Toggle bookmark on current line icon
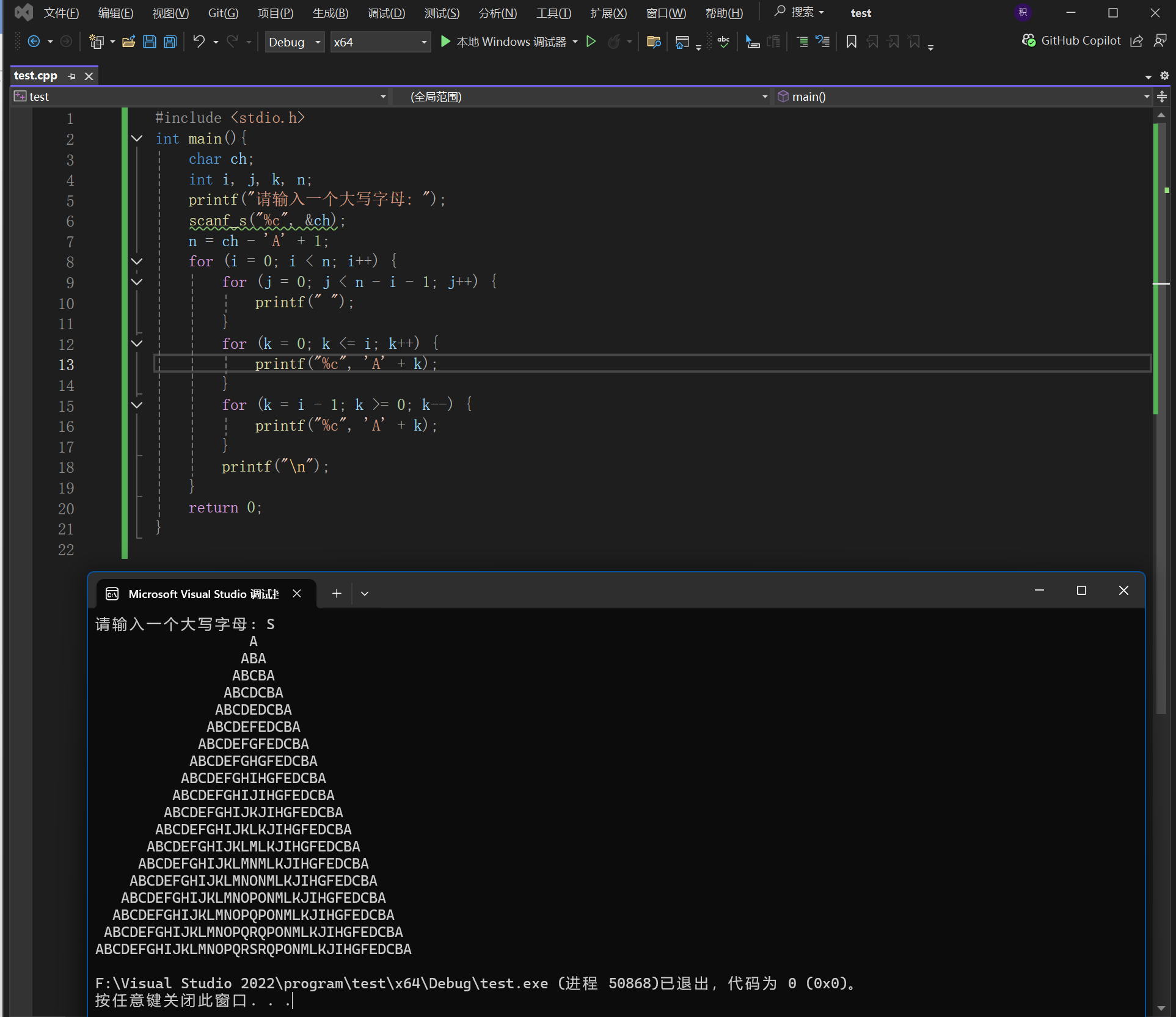Image resolution: width=1176 pixels, height=1017 pixels. point(851,42)
